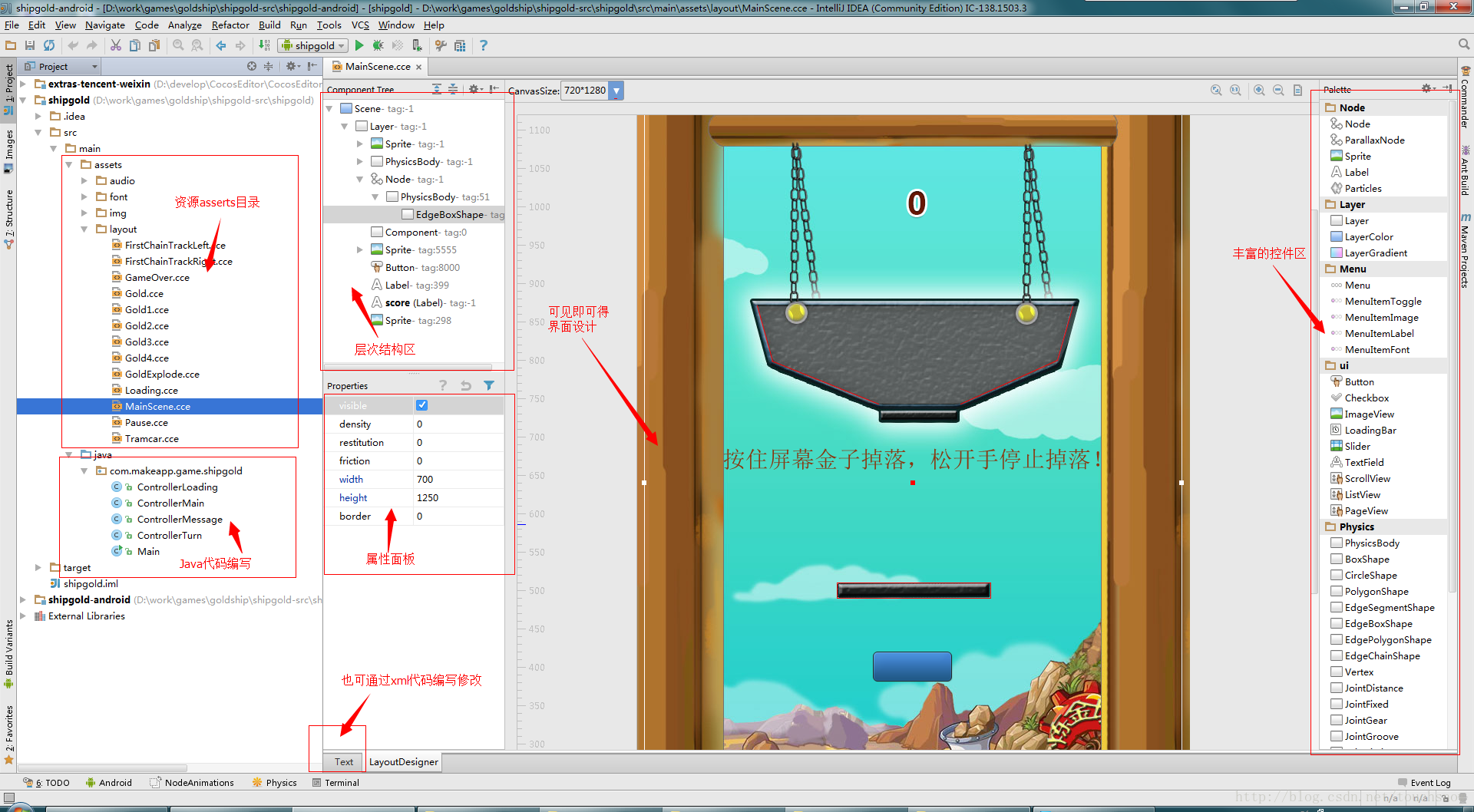Open the CanvasSize 720*1280 dropdown
The width and height of the screenshot is (1474, 812).
pyautogui.click(x=616, y=91)
